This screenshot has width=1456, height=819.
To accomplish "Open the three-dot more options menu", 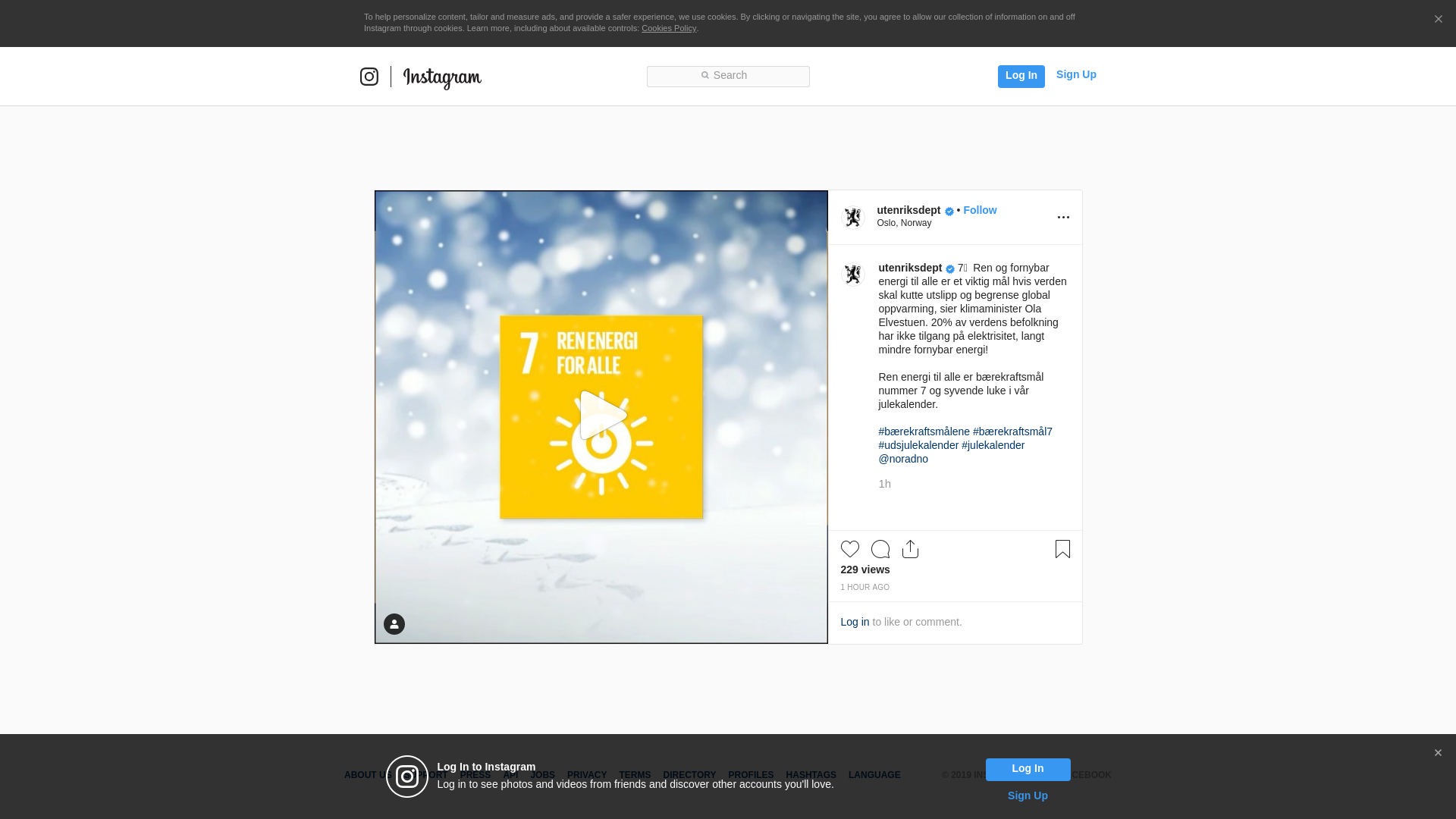I will point(1063,218).
